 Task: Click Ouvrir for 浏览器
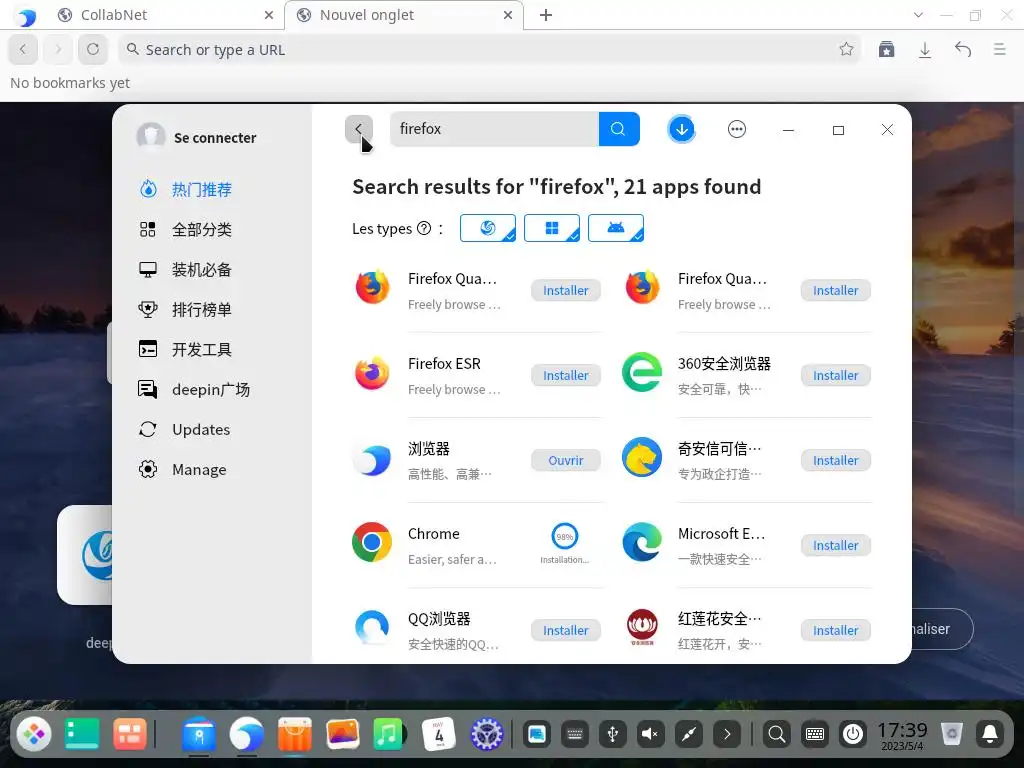pos(566,460)
